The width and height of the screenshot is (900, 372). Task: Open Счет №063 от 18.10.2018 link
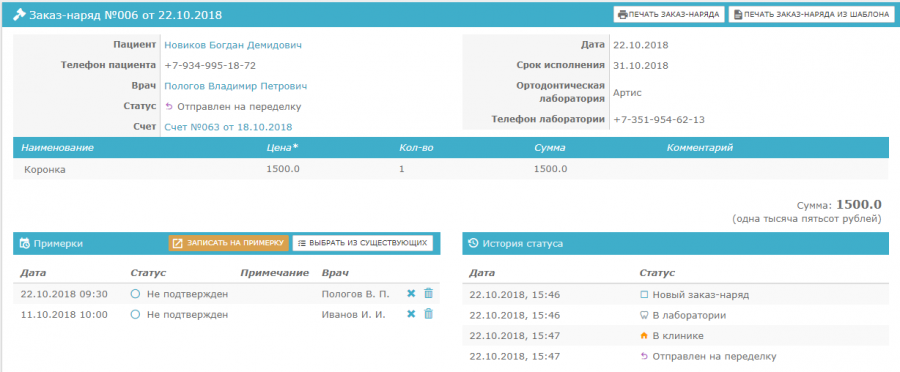click(228, 127)
